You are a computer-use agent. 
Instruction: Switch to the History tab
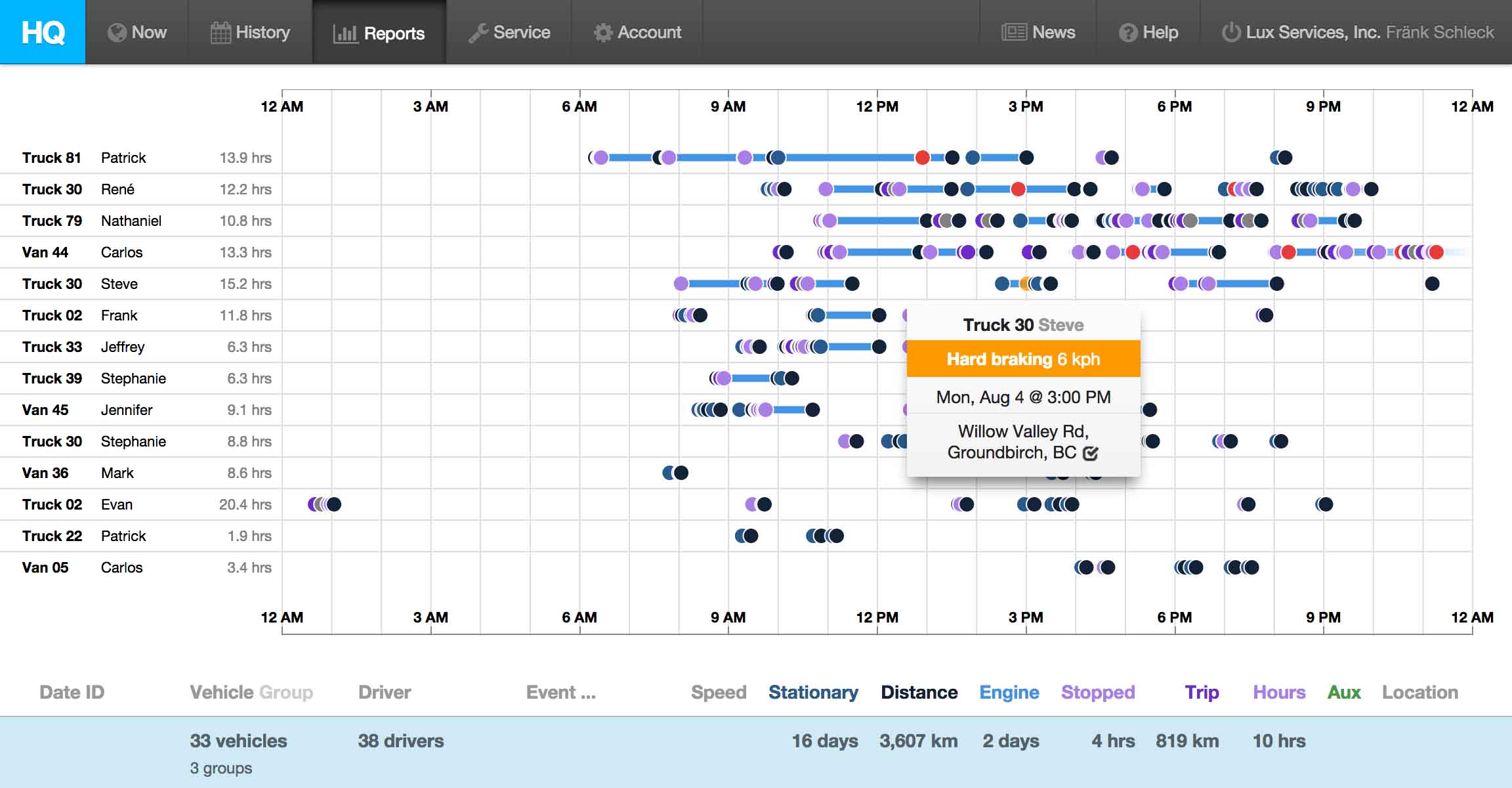[262, 32]
